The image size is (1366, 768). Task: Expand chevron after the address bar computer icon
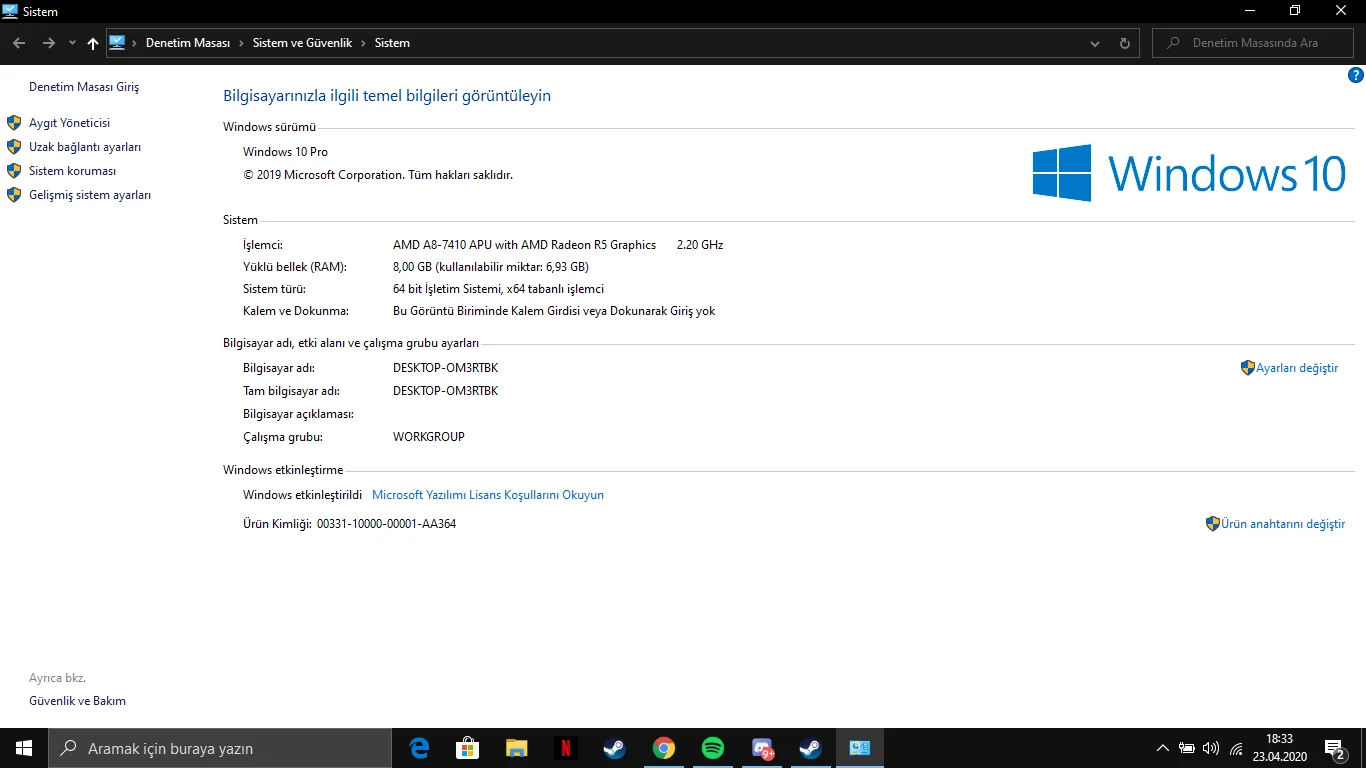coord(135,43)
